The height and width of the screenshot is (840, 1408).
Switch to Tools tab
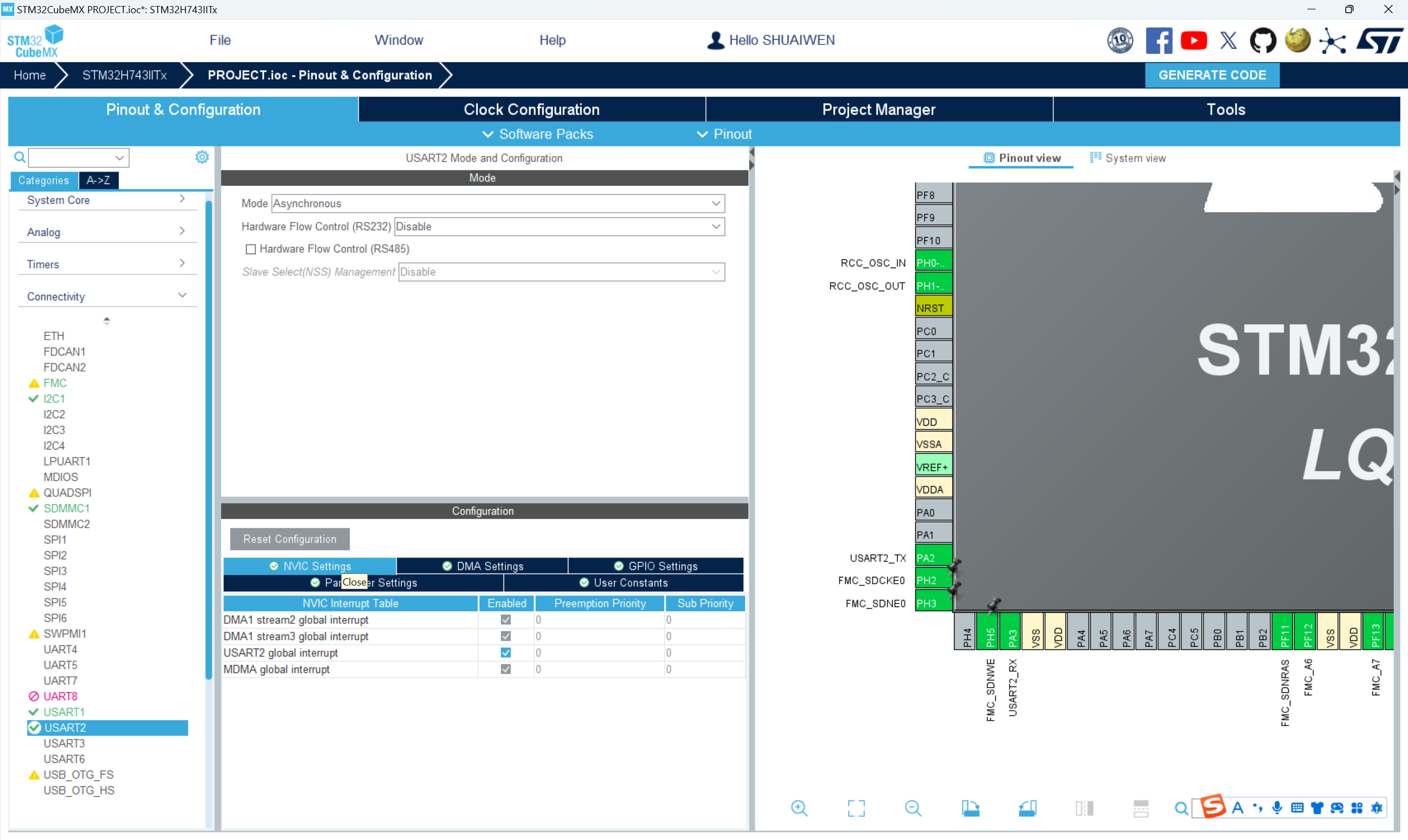[x=1226, y=109]
